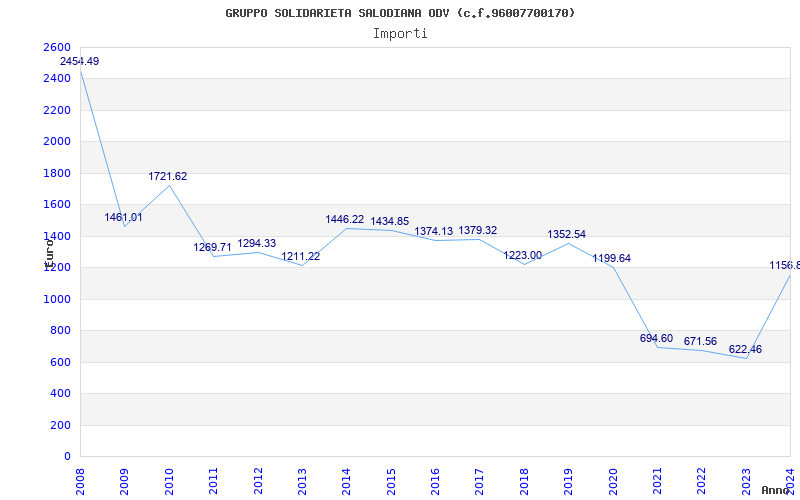Click the 2600 y-axis tick value
This screenshot has width=800, height=500.
57,48
